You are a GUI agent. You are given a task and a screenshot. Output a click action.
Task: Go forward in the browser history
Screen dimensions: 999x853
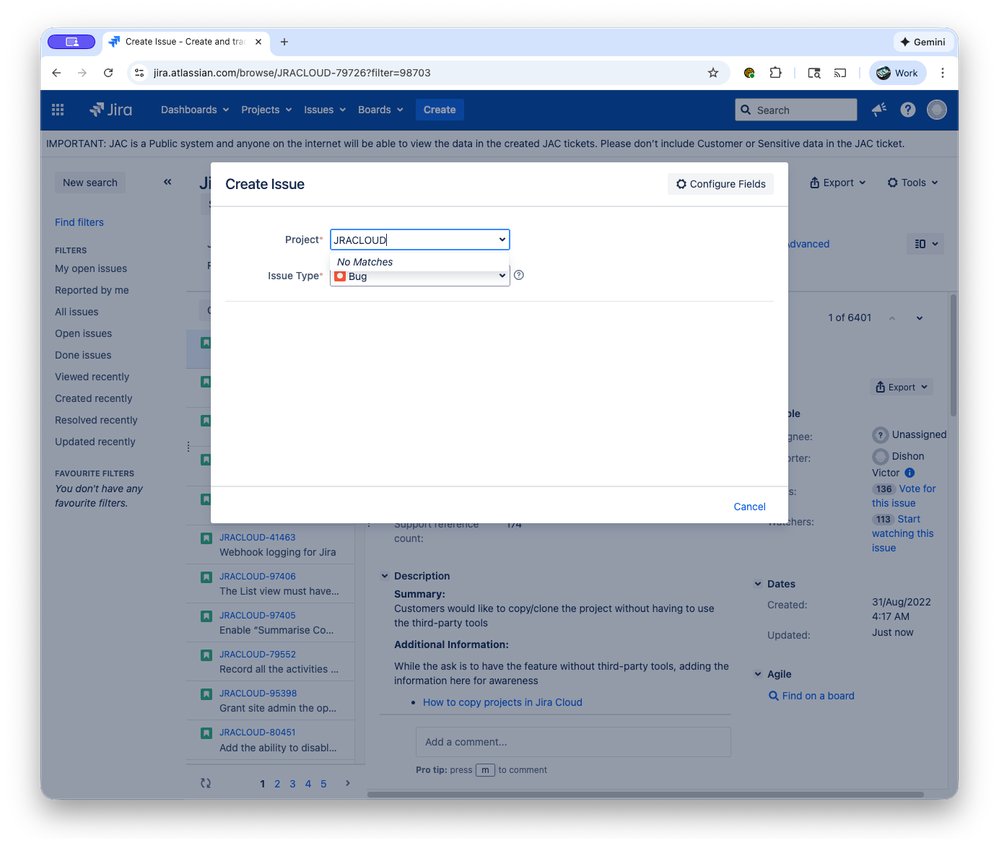pyautogui.click(x=82, y=73)
